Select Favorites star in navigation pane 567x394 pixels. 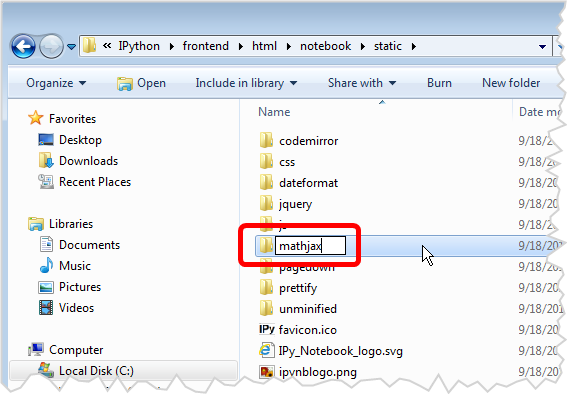35,118
